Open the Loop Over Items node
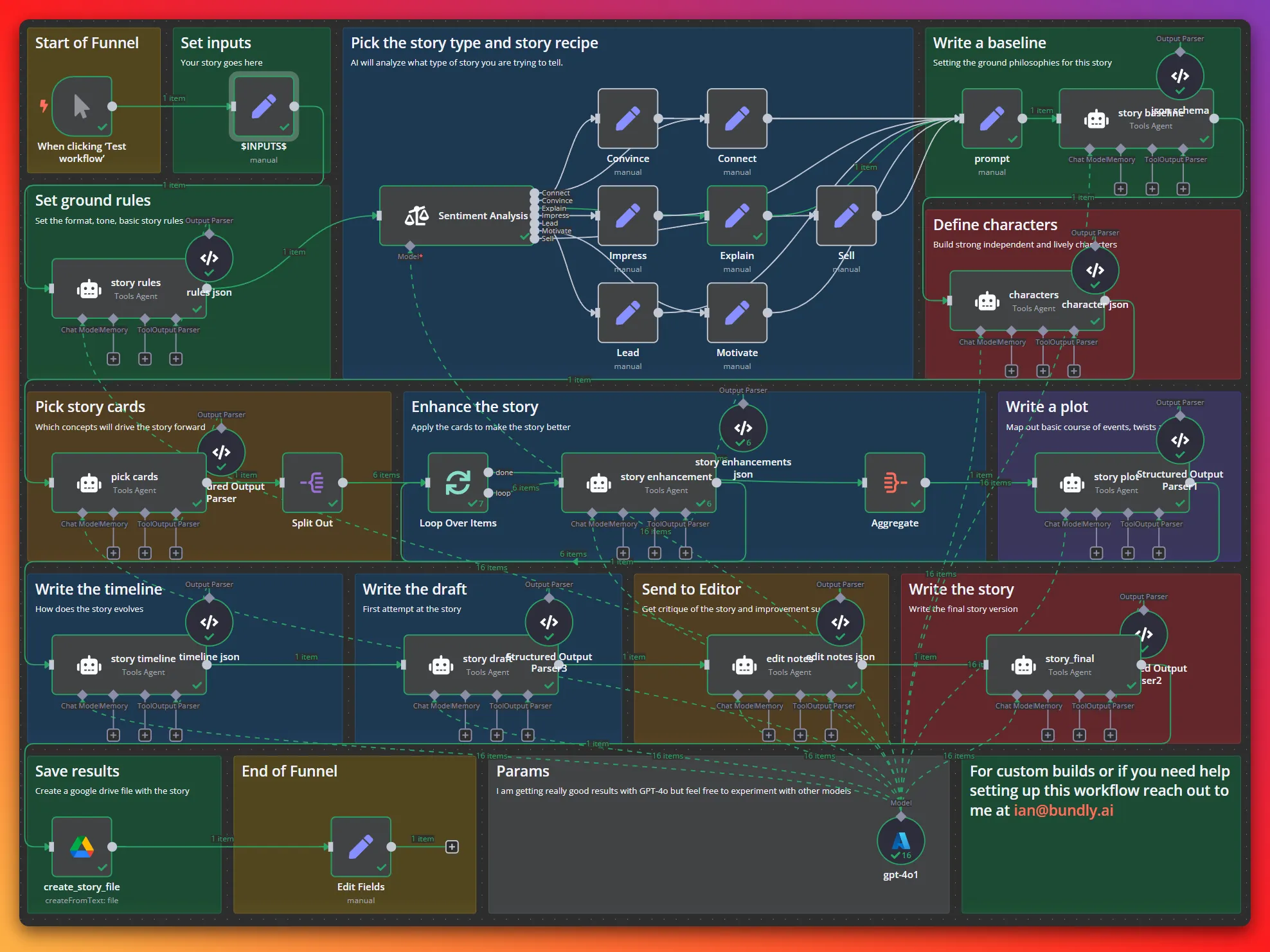The height and width of the screenshot is (952, 1270). [458, 483]
